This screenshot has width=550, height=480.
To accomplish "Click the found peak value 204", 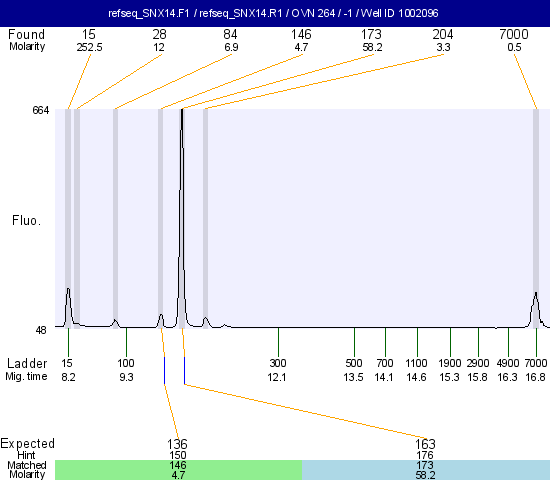I will [x=443, y=34].
